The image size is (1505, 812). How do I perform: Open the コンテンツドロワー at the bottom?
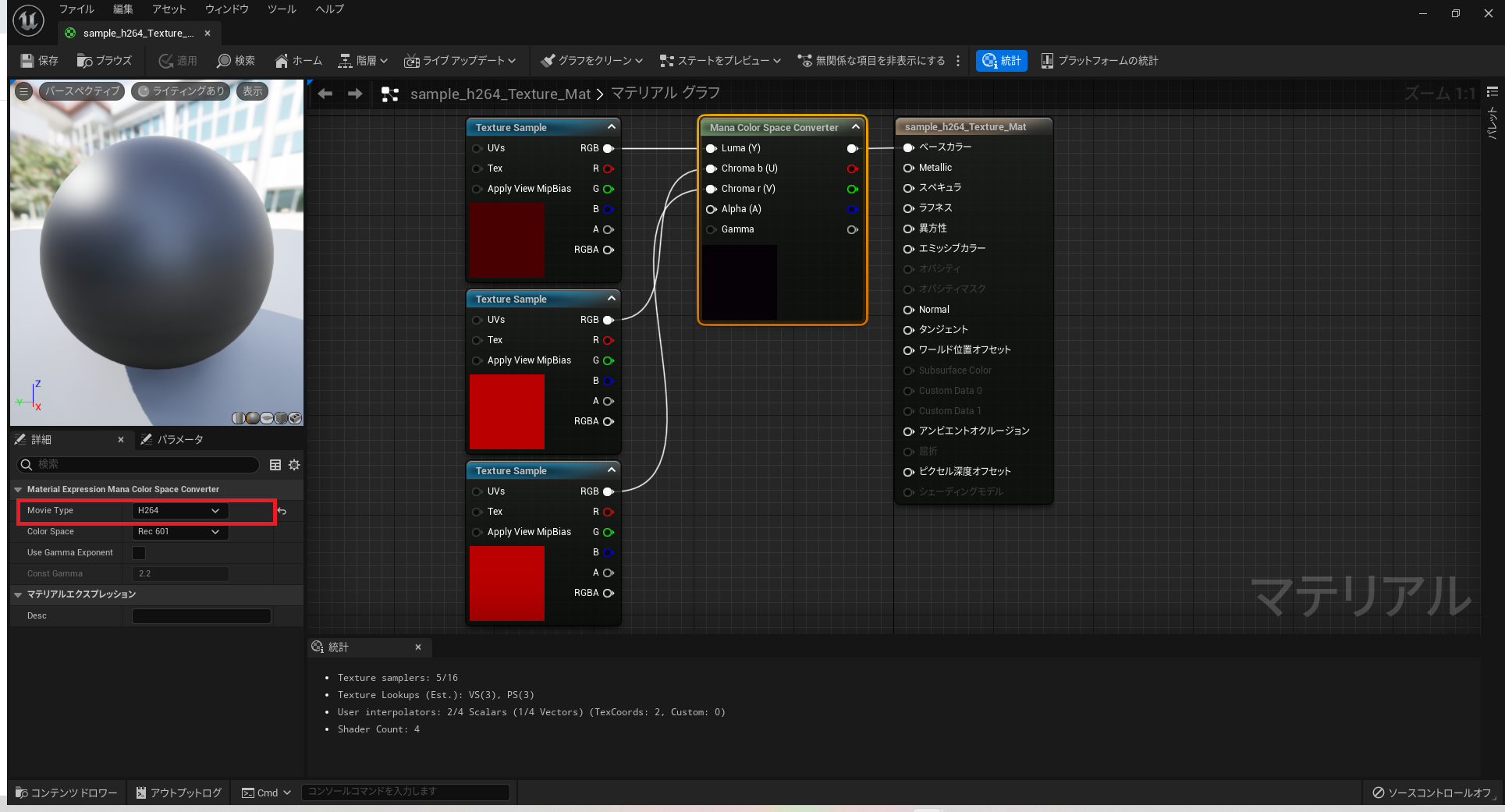click(66, 792)
